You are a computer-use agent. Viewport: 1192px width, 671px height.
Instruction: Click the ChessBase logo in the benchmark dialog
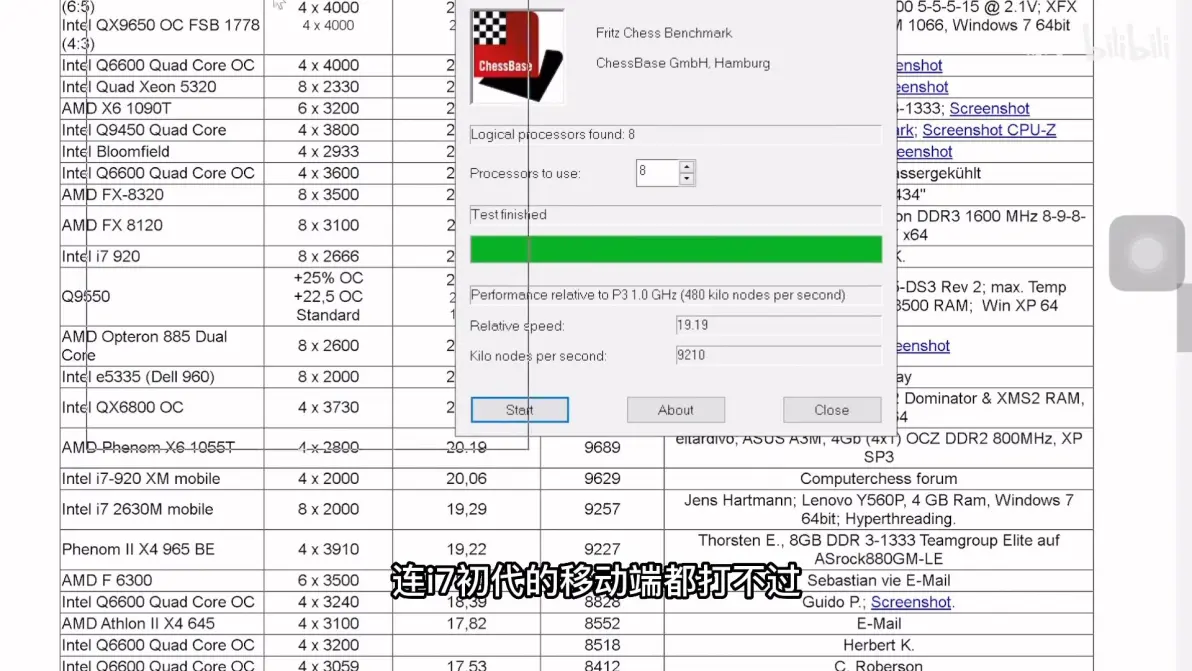pyautogui.click(x=518, y=56)
